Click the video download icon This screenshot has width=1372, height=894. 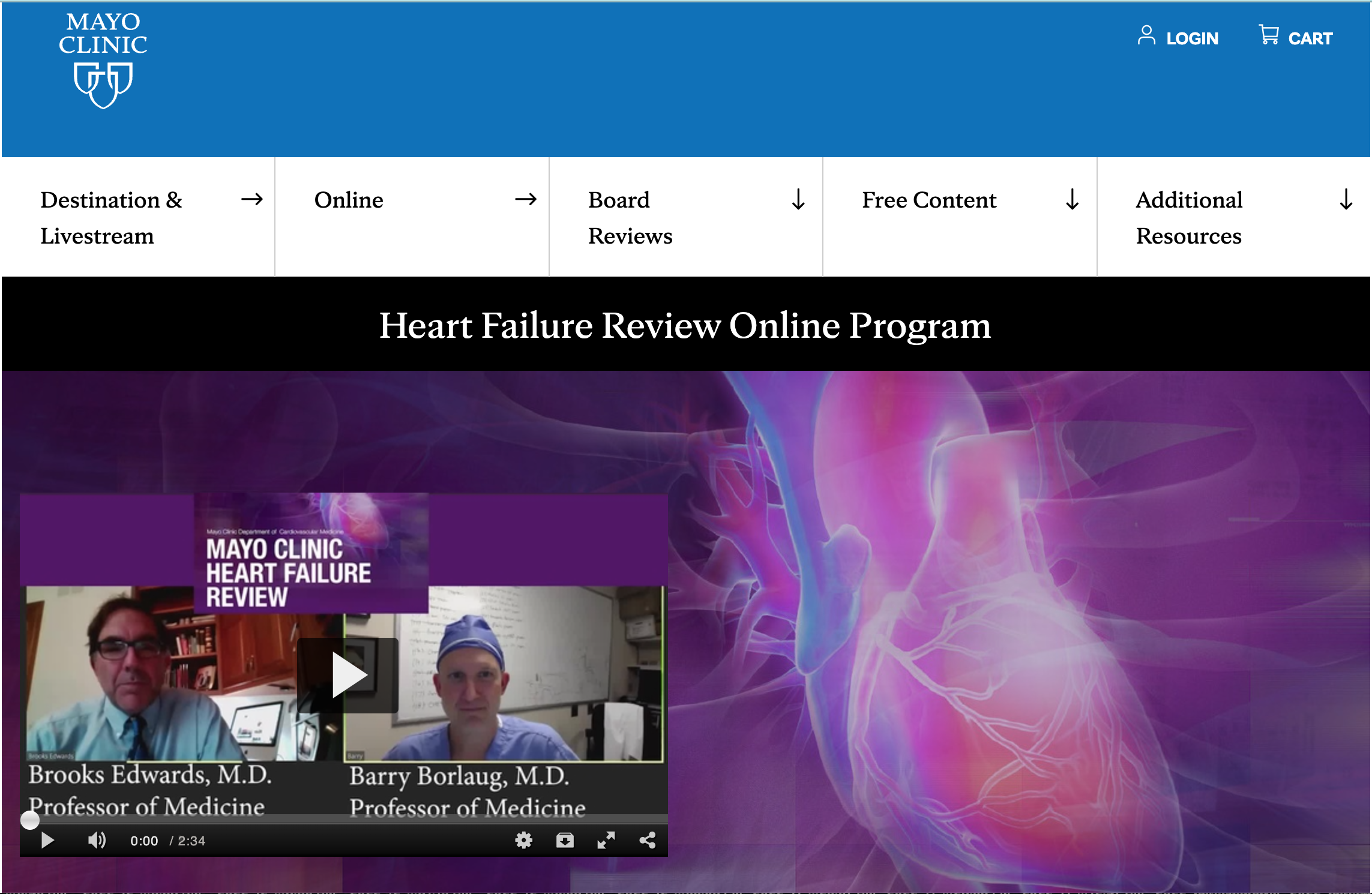(x=564, y=840)
